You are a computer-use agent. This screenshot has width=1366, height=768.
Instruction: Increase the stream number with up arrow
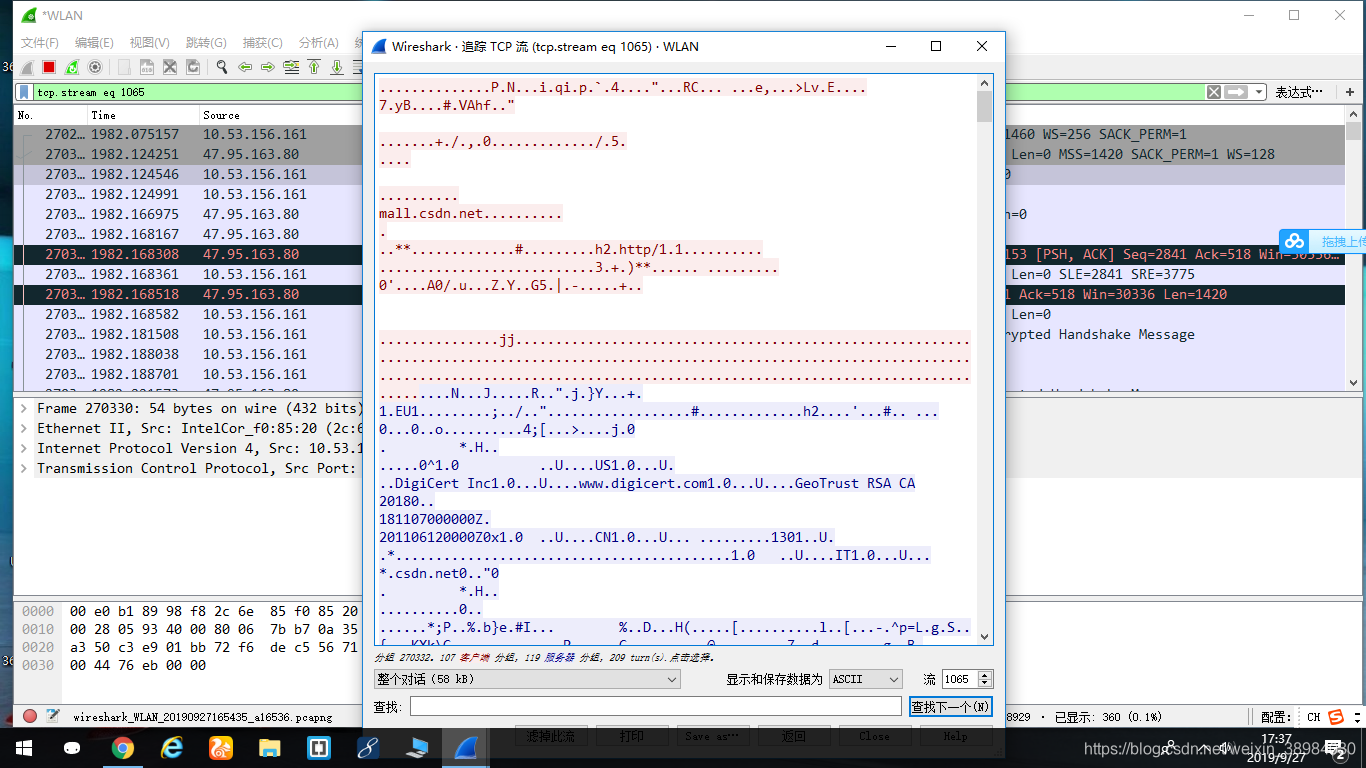pyautogui.click(x=985, y=675)
